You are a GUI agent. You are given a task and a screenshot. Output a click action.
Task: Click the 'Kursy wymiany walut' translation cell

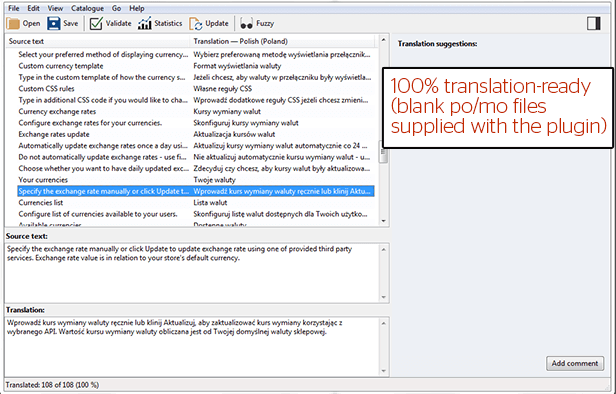tap(227, 112)
